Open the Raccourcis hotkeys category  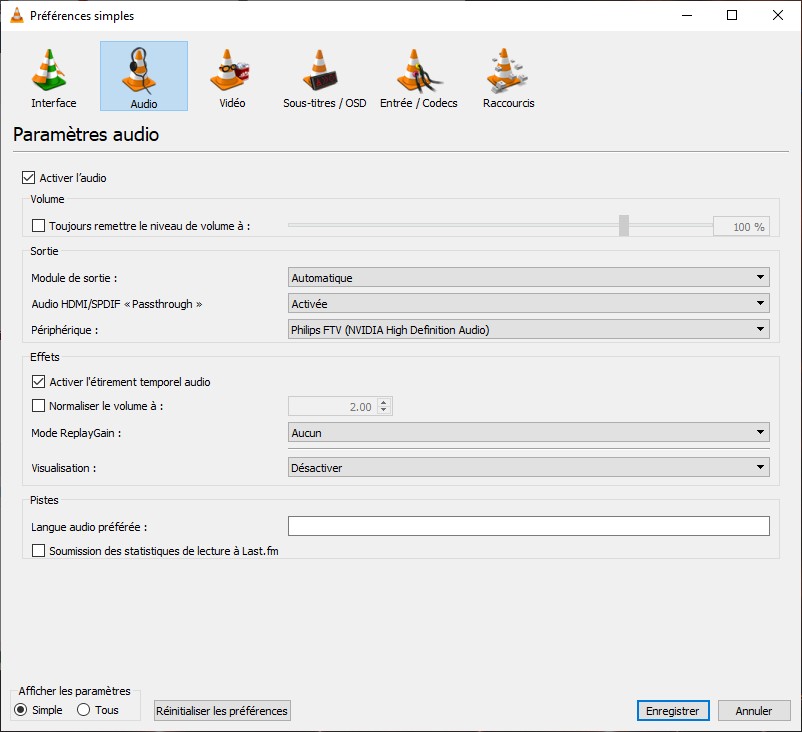point(508,77)
